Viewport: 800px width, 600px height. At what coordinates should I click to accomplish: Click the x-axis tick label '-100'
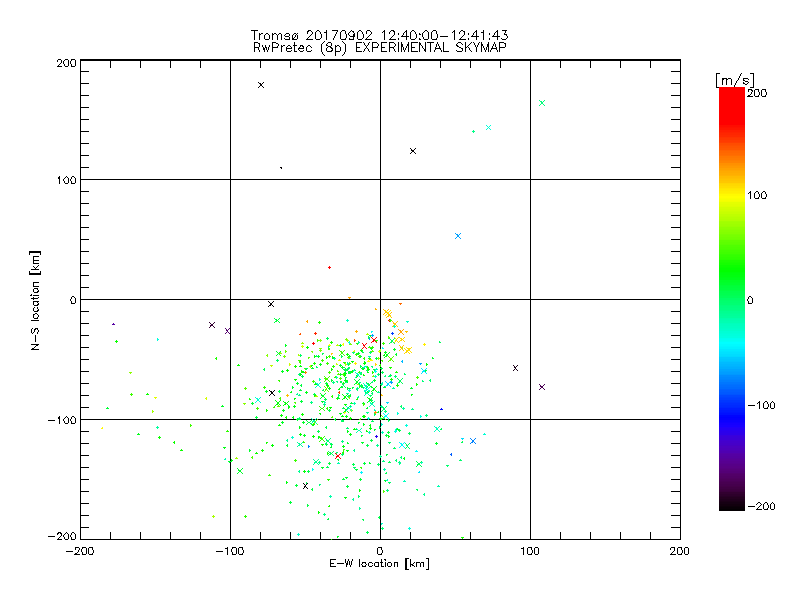coord(230,552)
